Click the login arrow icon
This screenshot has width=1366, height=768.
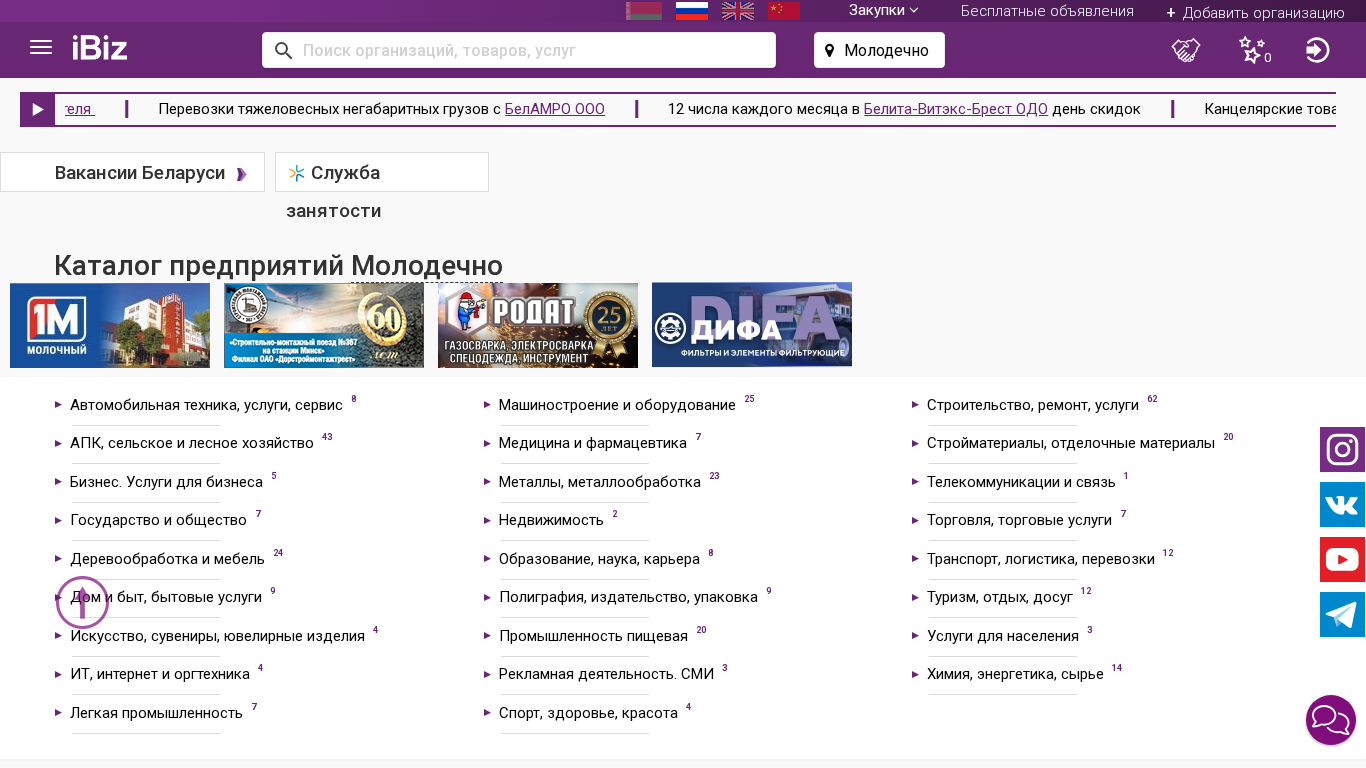(x=1317, y=50)
